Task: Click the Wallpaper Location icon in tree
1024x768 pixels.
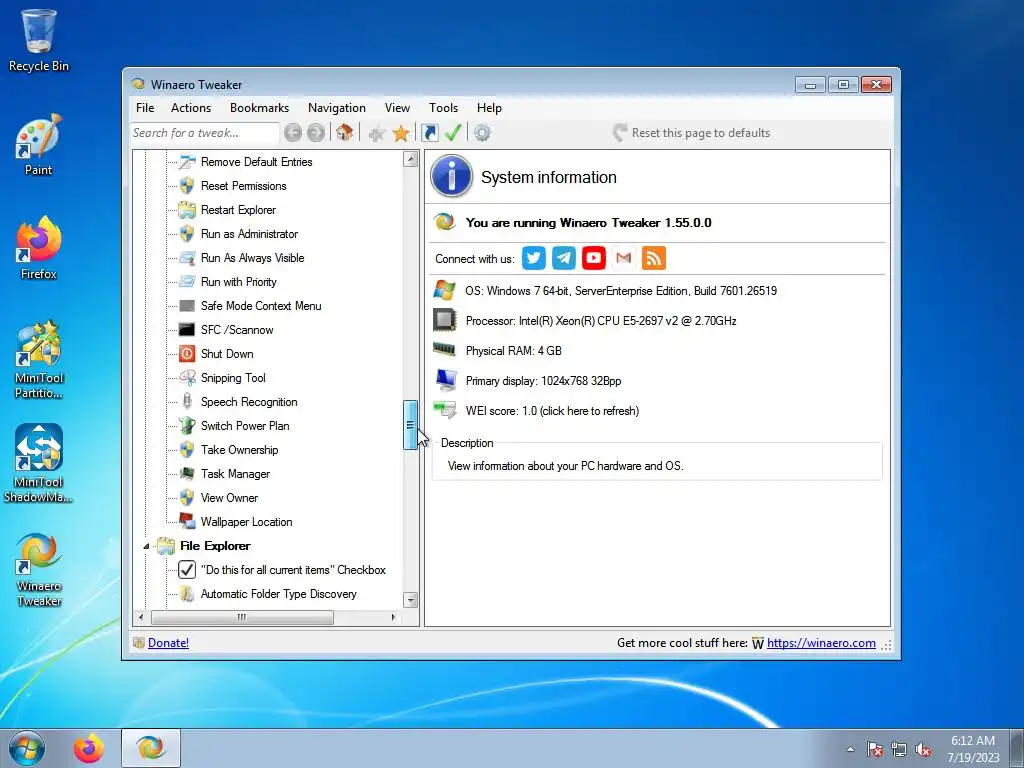Action: [187, 521]
